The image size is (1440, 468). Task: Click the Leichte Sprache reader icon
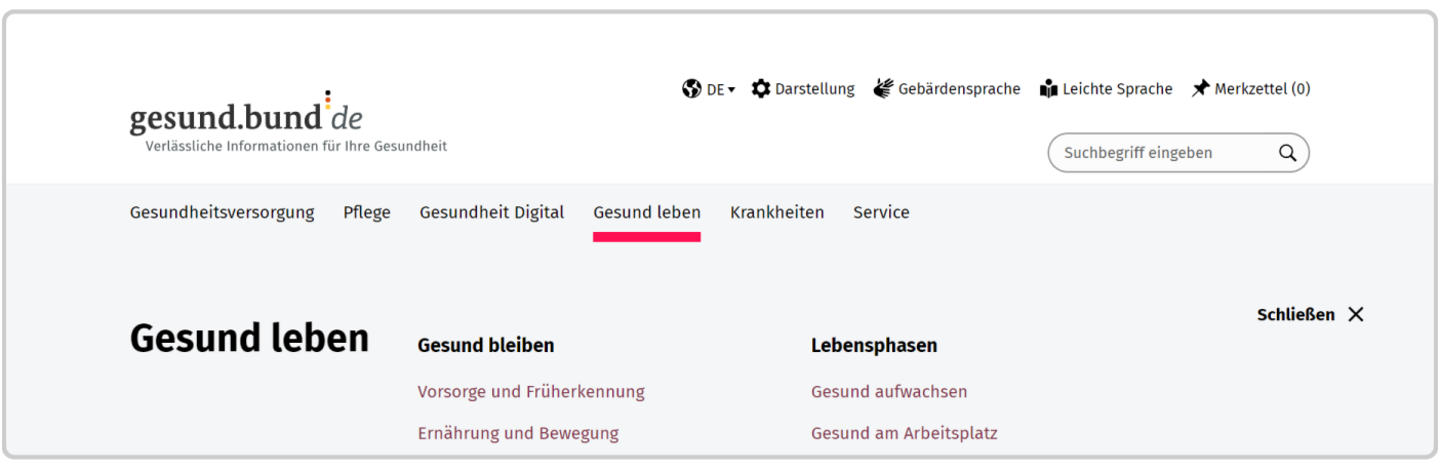(1048, 89)
